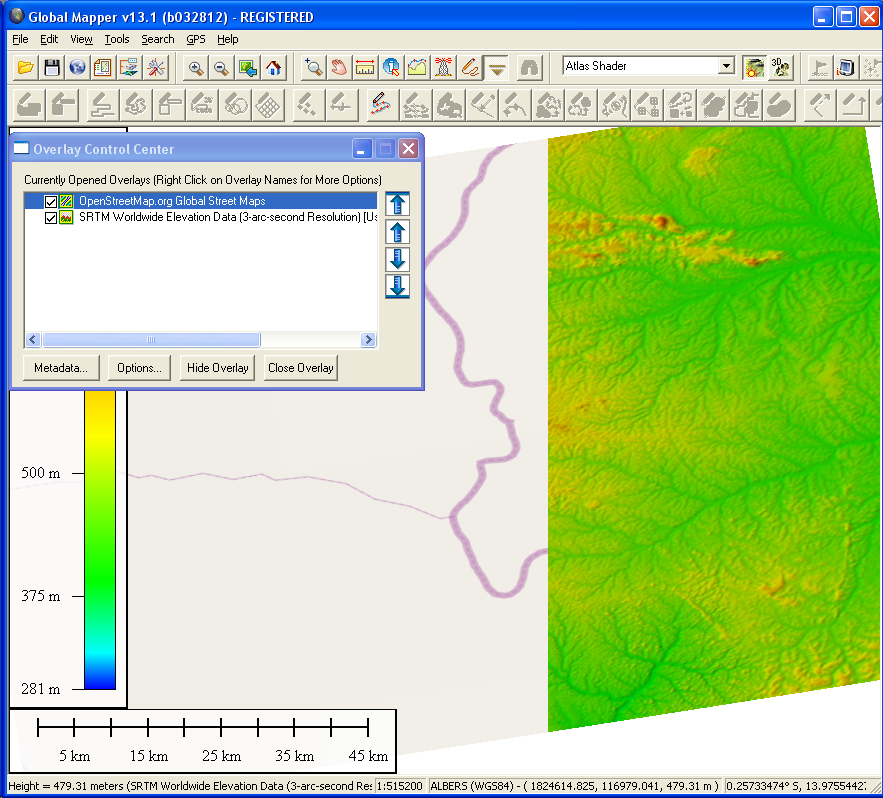Click the overlay list horizontal scrollbar right arrow

[x=369, y=340]
